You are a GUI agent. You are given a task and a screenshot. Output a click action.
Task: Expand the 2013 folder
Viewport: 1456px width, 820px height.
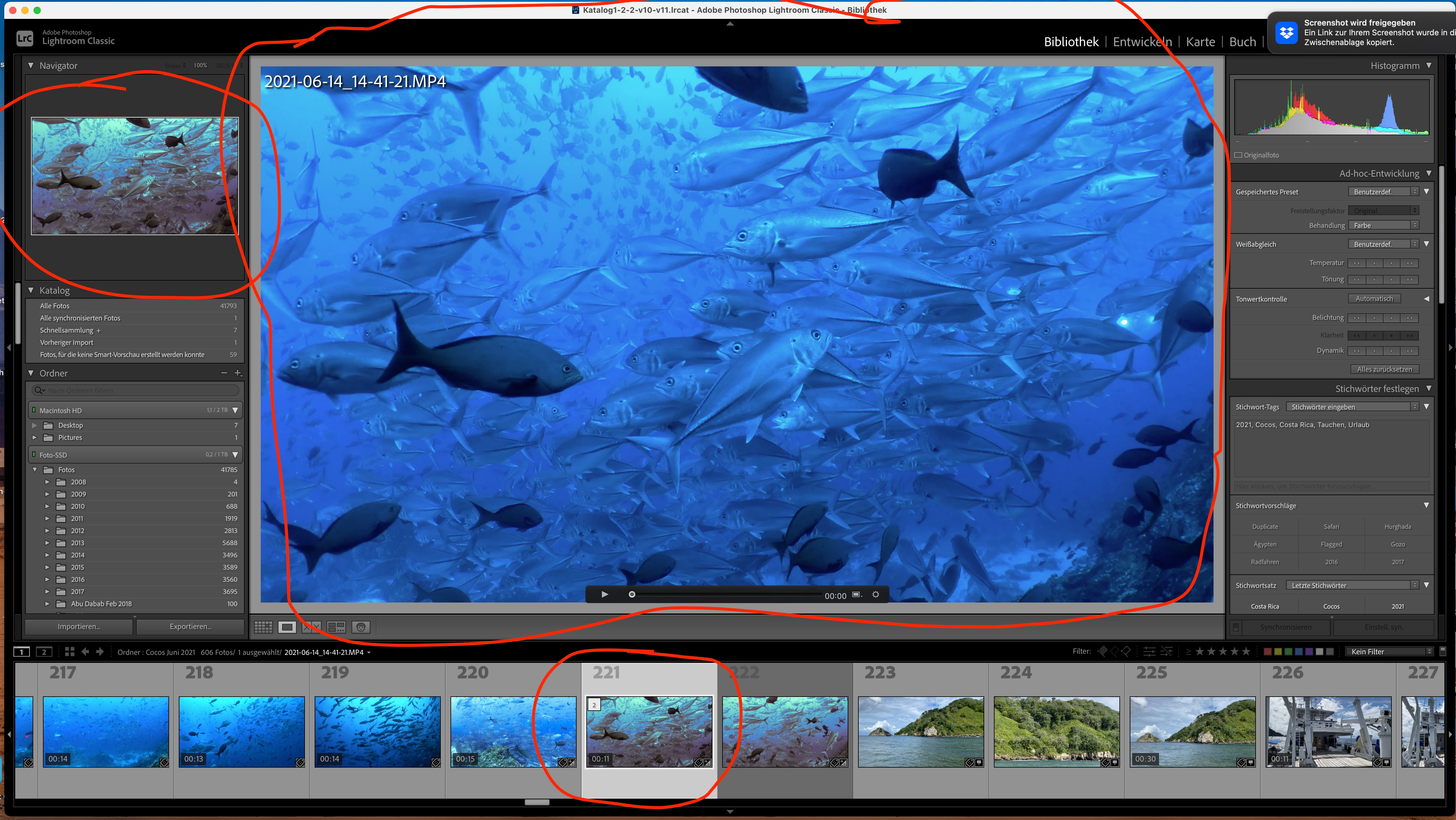47,543
